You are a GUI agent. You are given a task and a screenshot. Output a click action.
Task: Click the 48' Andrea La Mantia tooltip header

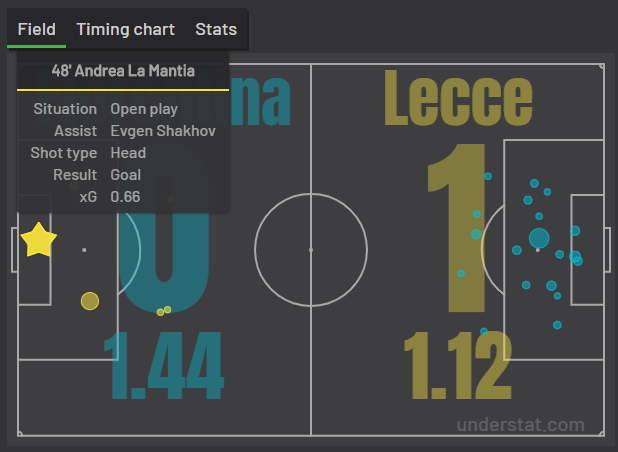(123, 71)
